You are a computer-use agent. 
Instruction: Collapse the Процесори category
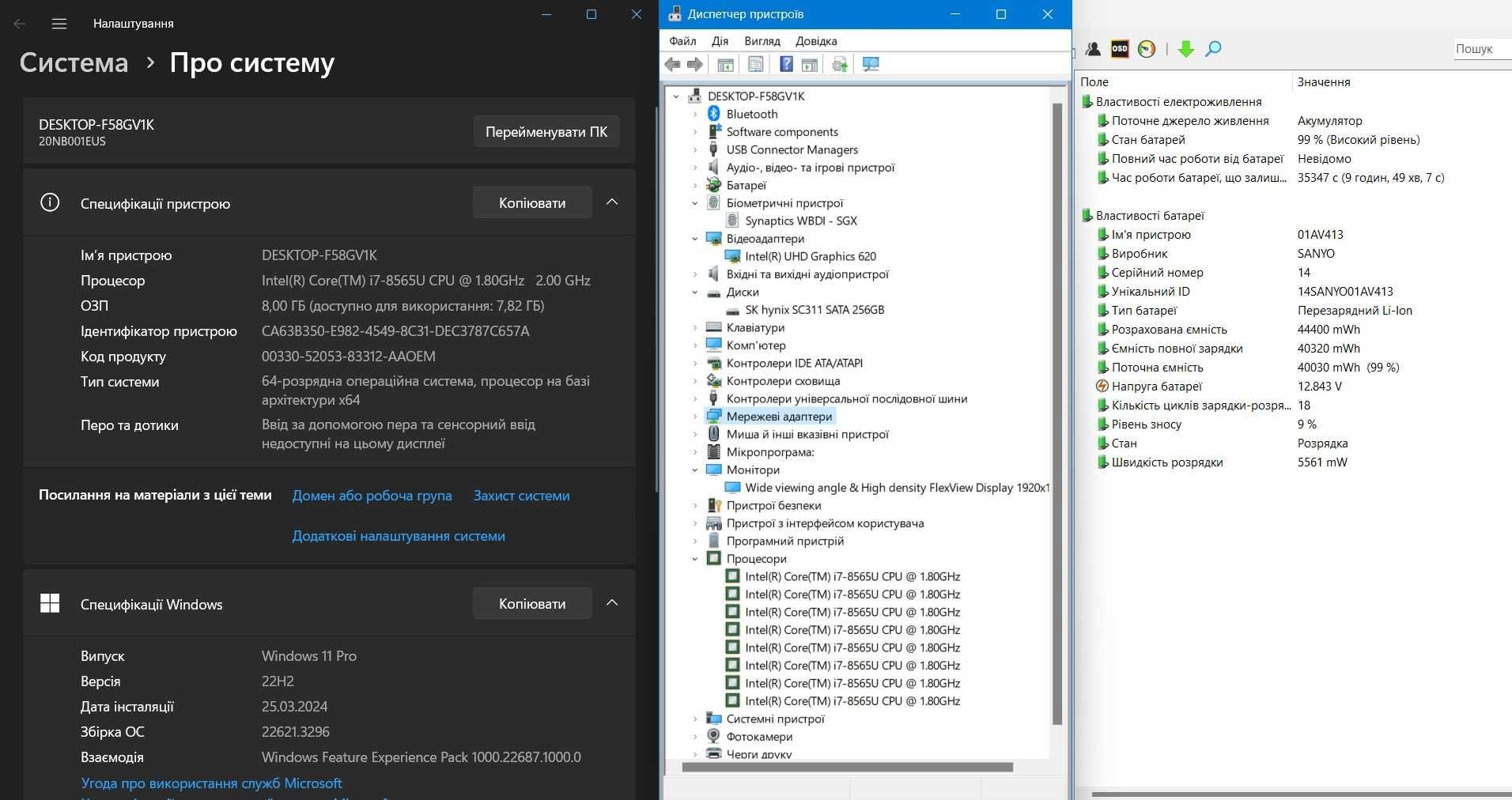point(695,559)
